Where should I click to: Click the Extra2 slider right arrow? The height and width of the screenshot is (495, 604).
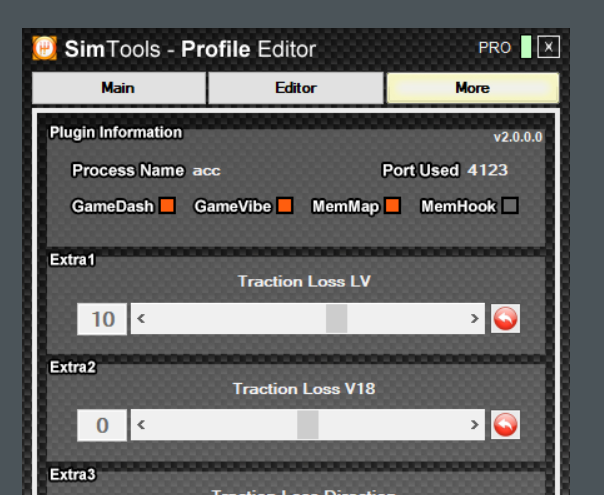pos(475,425)
